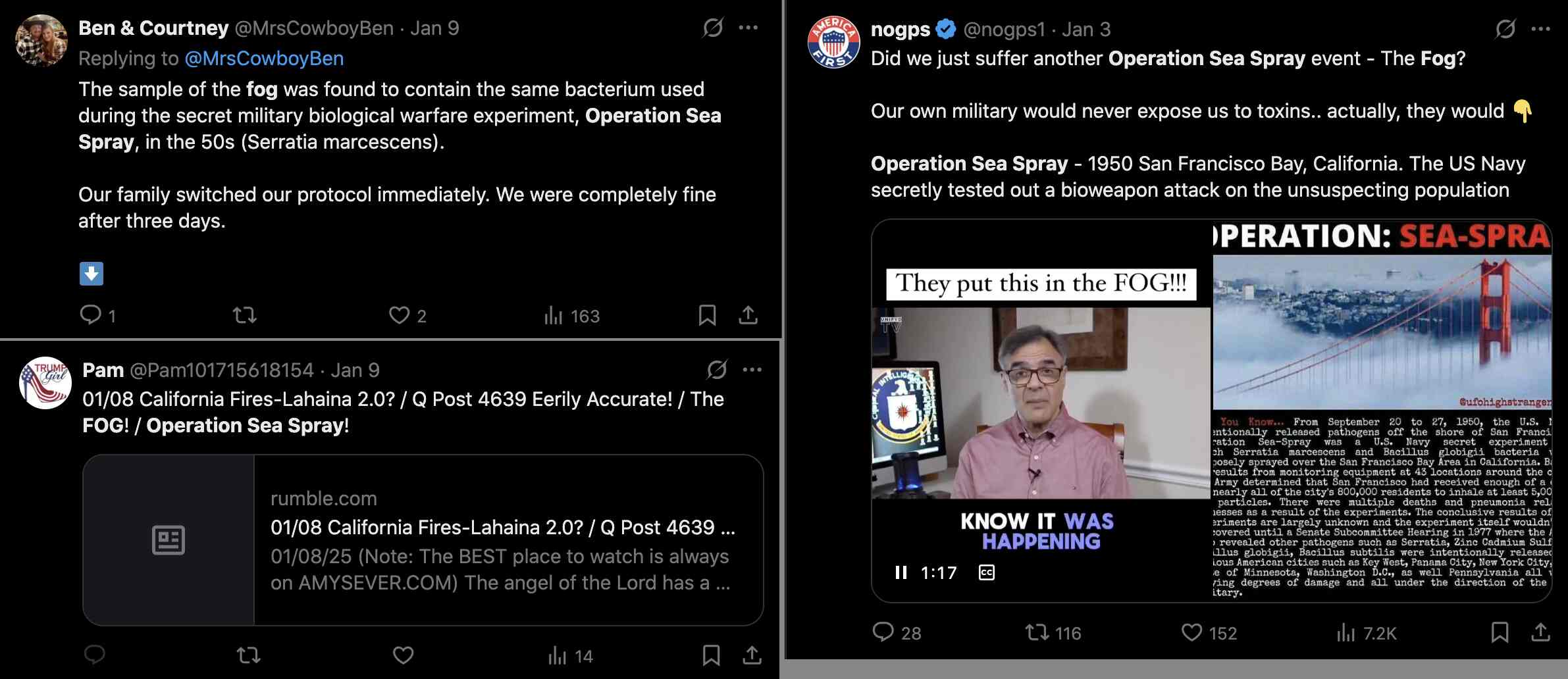Pause the nogps video
The height and width of the screenshot is (679, 1568).
point(901,572)
